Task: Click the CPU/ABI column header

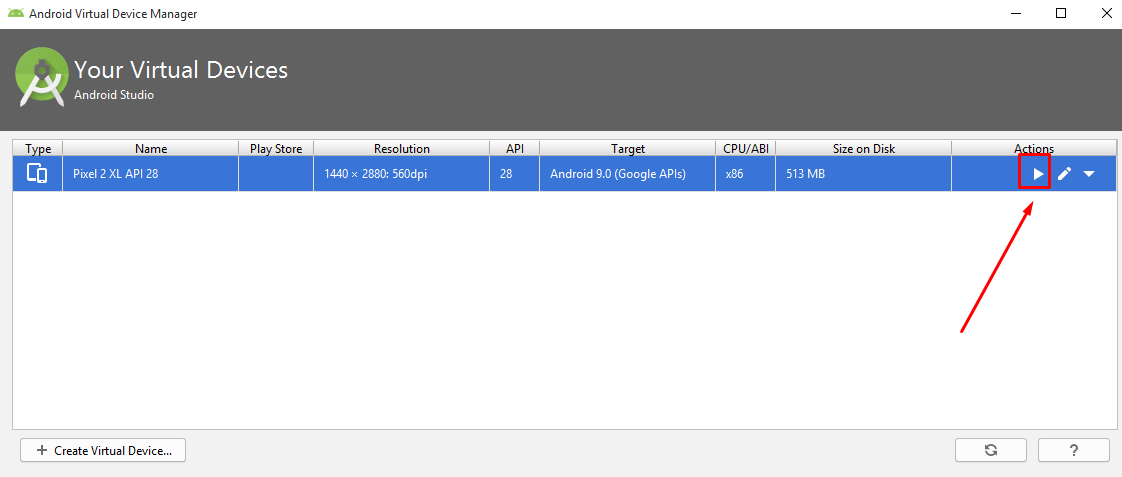Action: 745,148
